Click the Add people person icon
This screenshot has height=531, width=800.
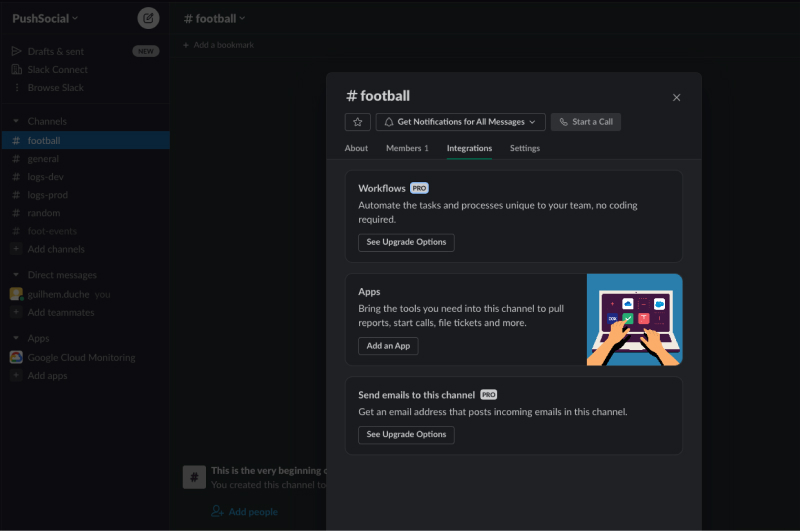pyautogui.click(x=217, y=511)
